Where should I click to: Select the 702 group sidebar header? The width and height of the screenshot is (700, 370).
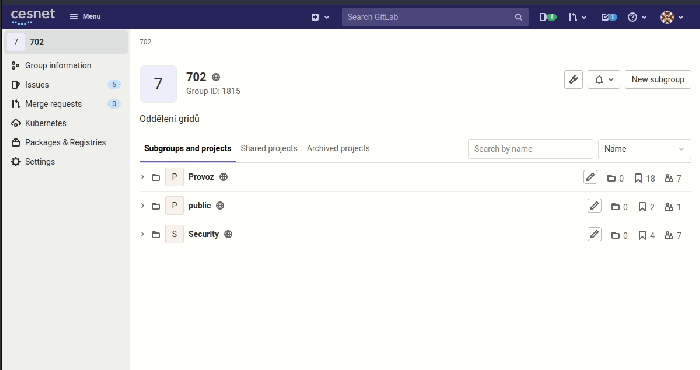[67, 42]
